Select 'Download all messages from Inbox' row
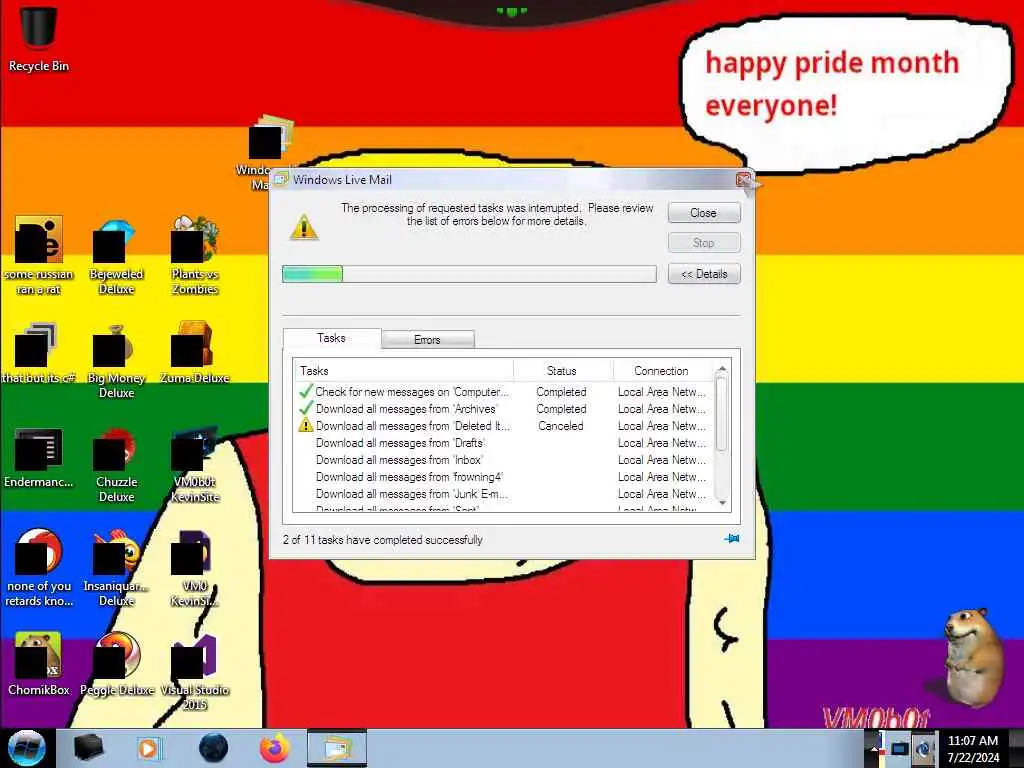Image resolution: width=1024 pixels, height=768 pixels. tap(504, 460)
